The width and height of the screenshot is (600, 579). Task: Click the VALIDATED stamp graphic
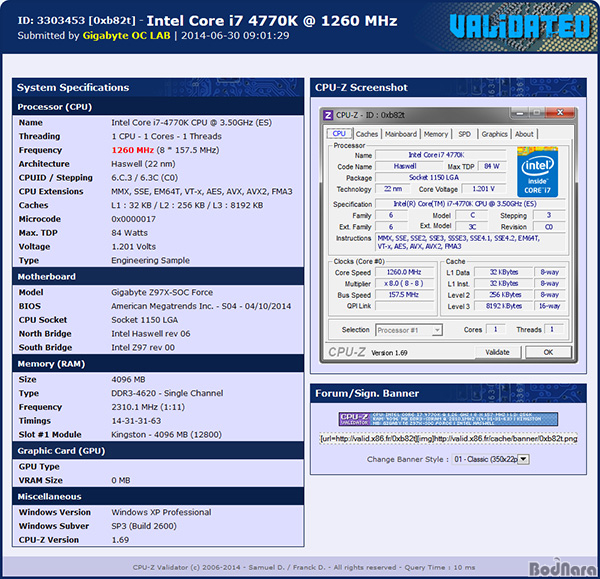(520, 26)
